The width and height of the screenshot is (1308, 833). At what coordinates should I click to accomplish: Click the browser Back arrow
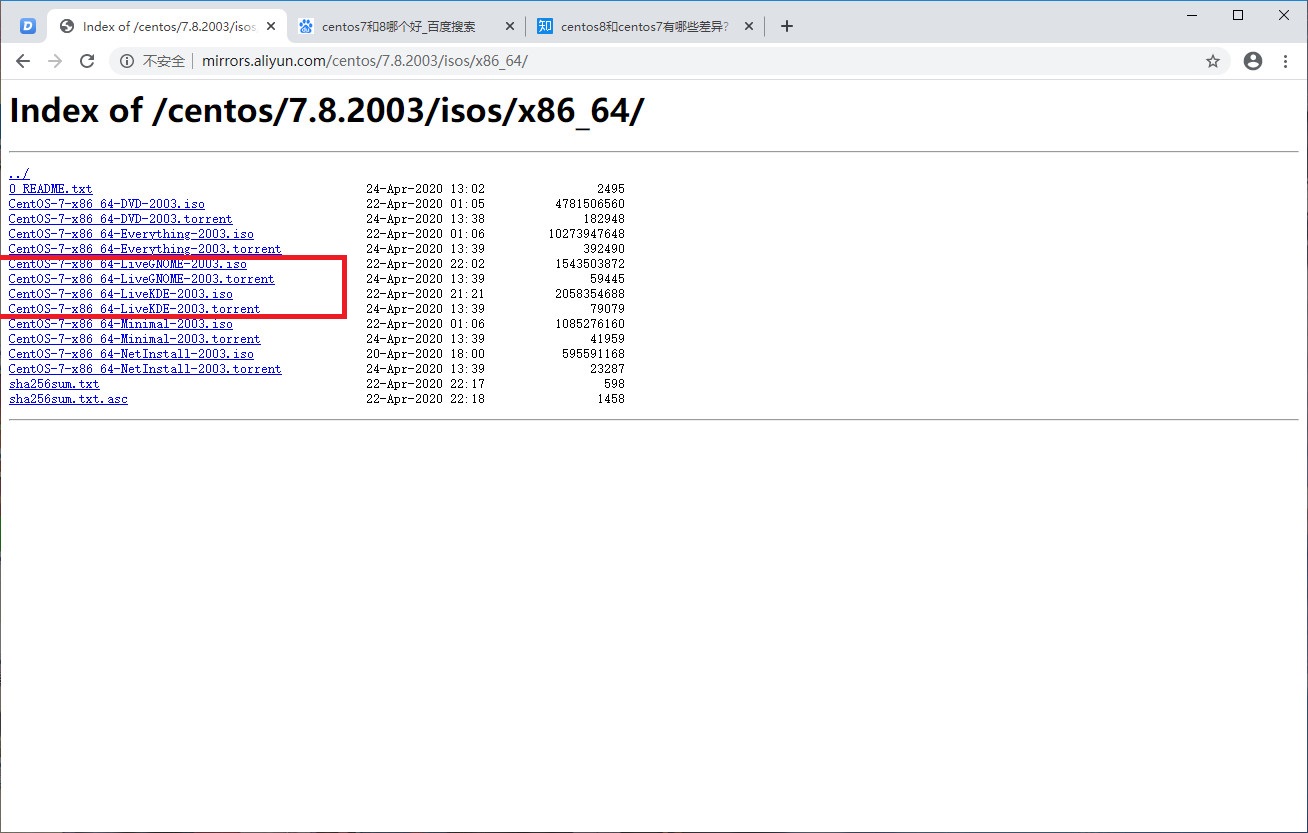pyautogui.click(x=23, y=61)
